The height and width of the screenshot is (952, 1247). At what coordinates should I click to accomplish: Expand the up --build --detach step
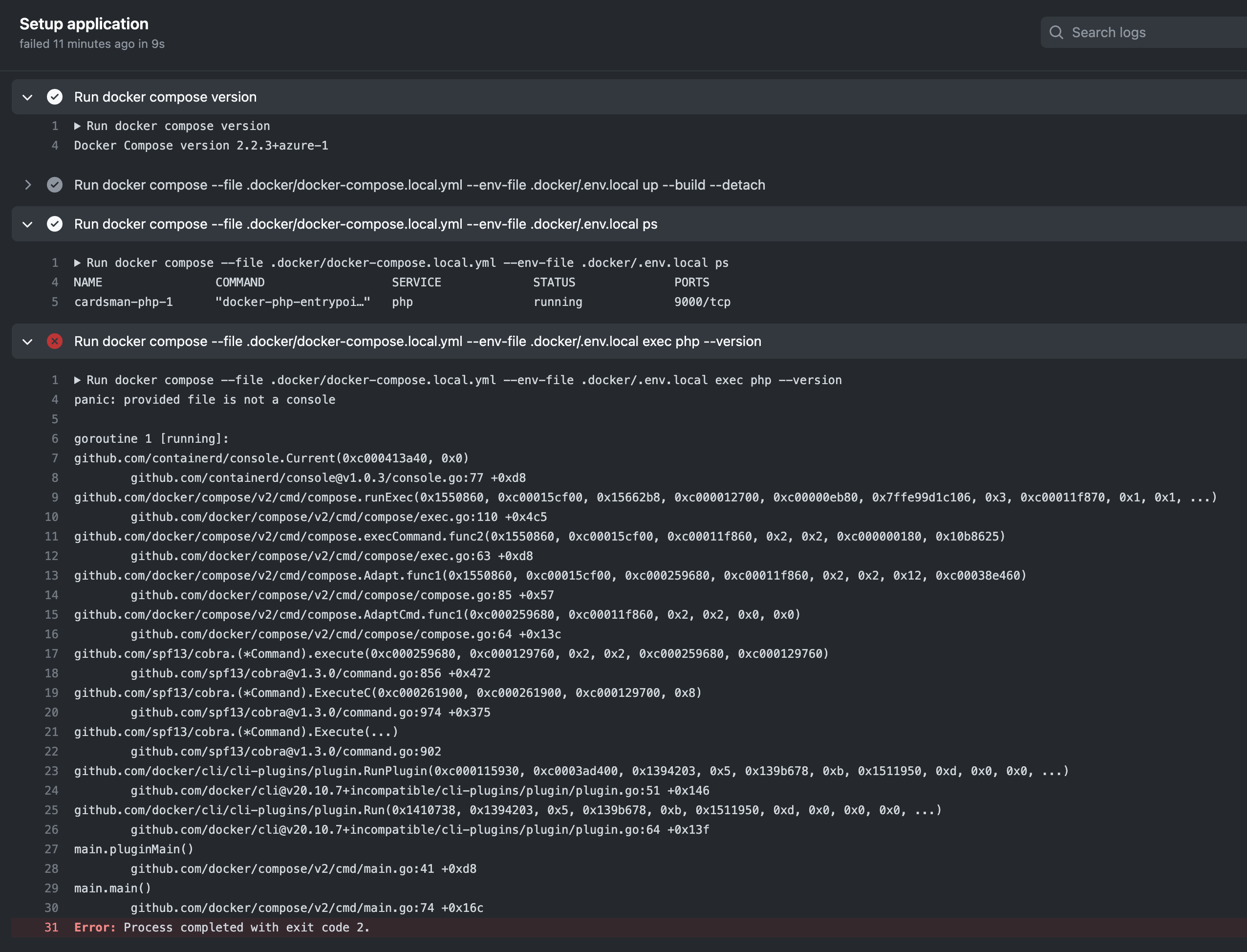27,185
